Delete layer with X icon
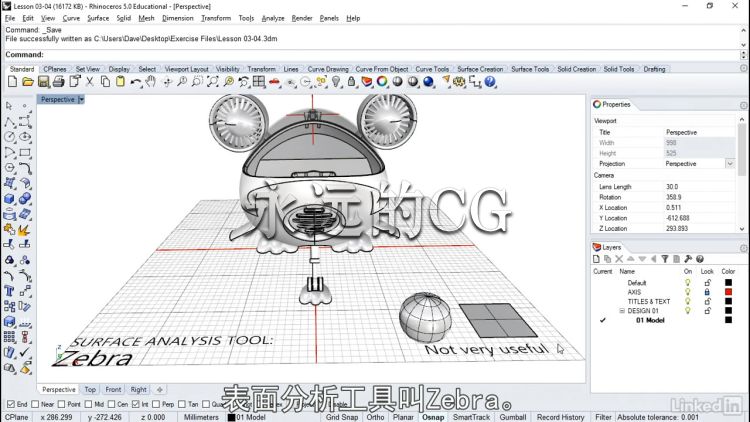Viewport: 750px width, 422px height. pos(619,259)
